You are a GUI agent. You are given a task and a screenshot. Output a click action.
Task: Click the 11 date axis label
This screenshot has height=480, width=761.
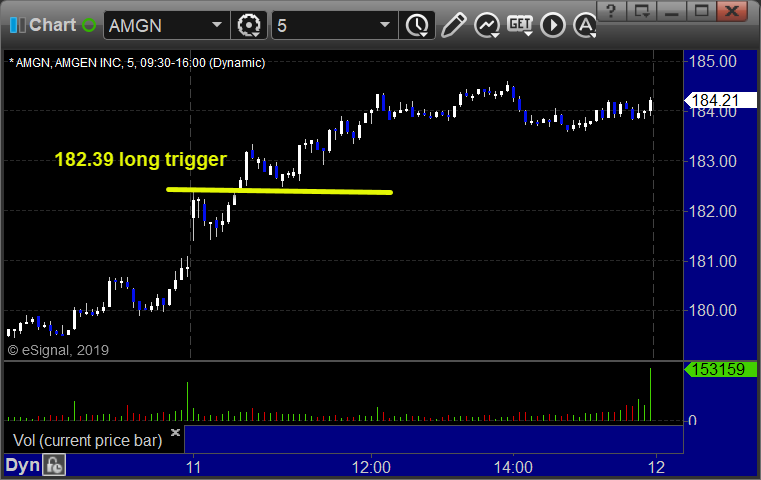193,467
